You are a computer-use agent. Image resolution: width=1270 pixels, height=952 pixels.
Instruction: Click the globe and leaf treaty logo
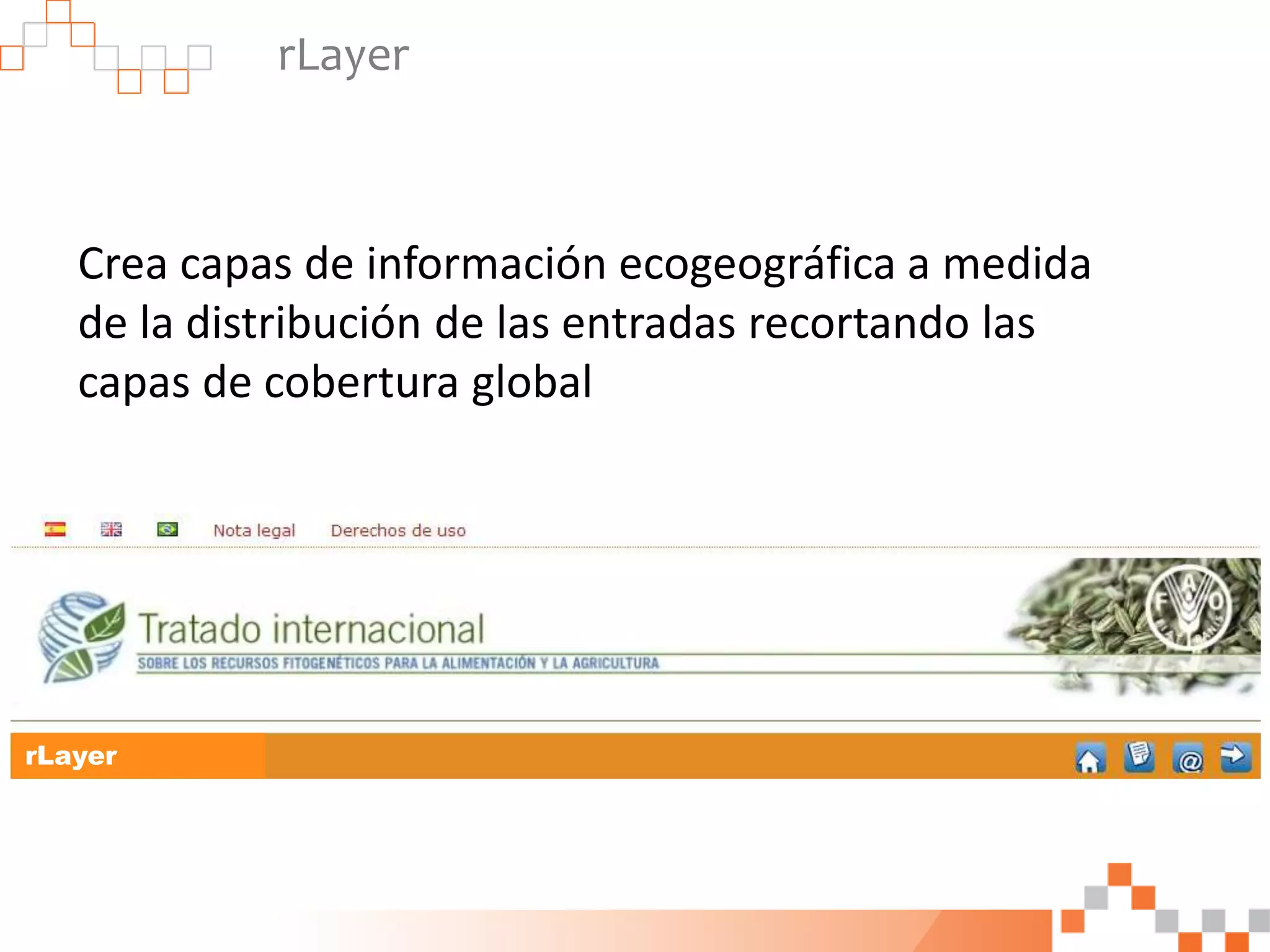[x=82, y=637]
